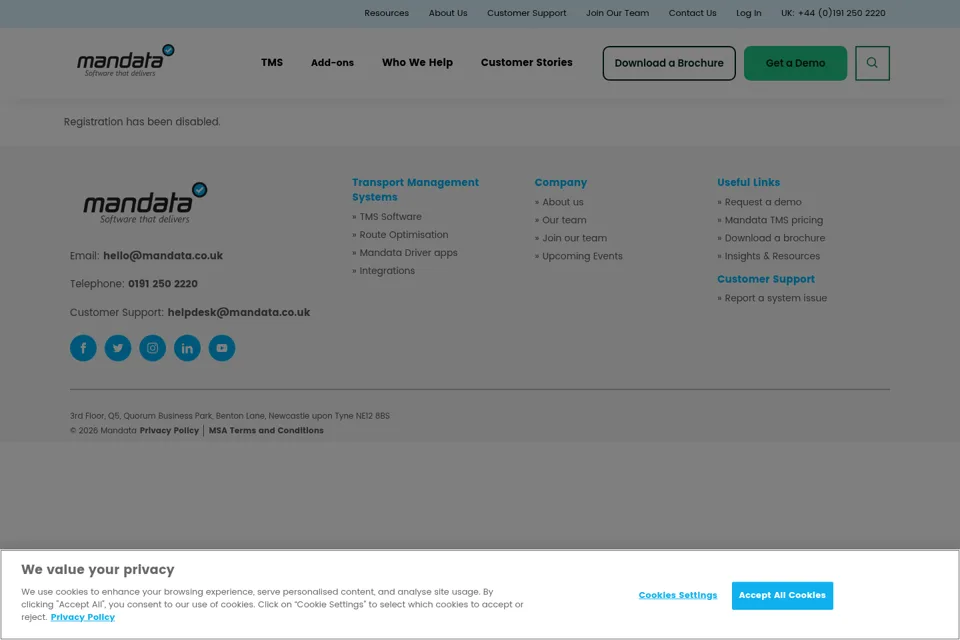This screenshot has height=640, width=960.
Task: Open the Twitter social icon
Action: (118, 348)
